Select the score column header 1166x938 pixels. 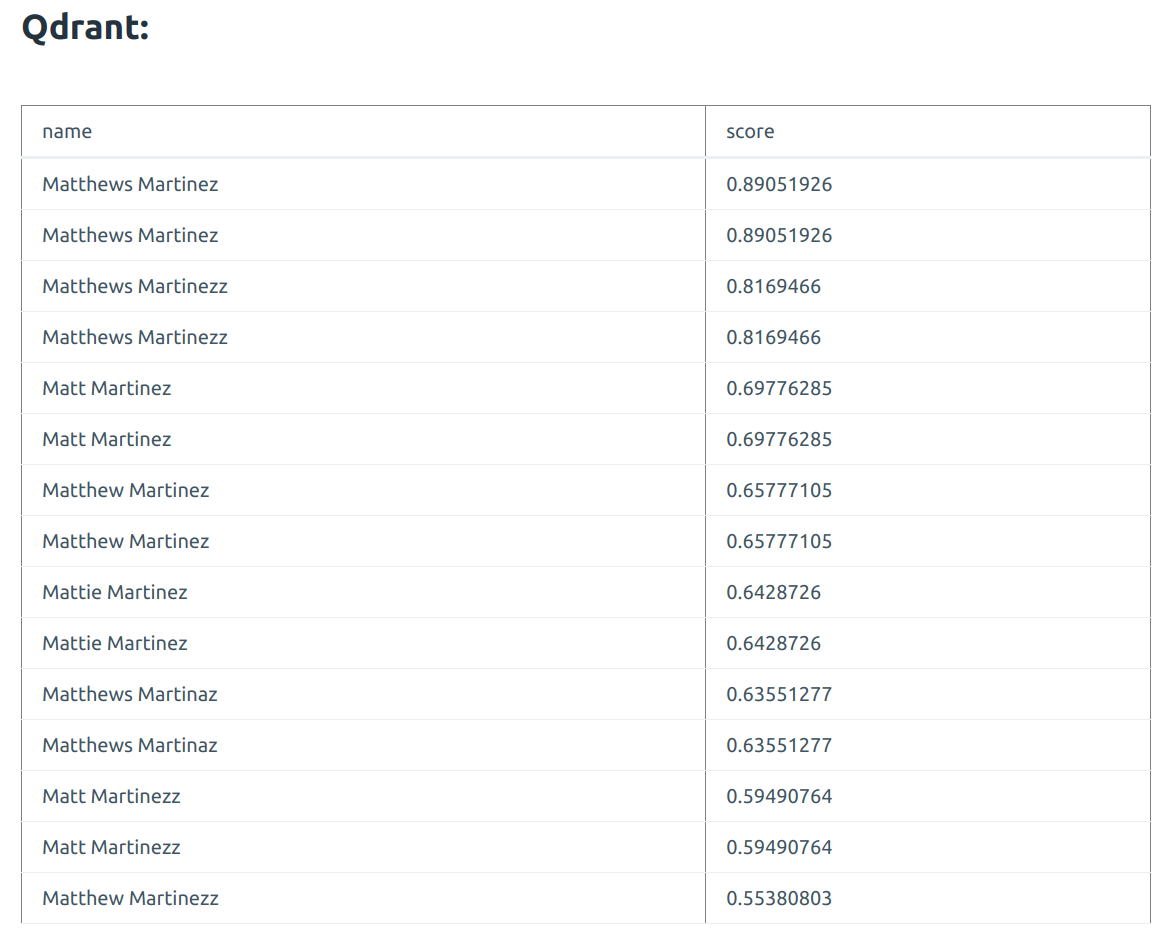750,131
